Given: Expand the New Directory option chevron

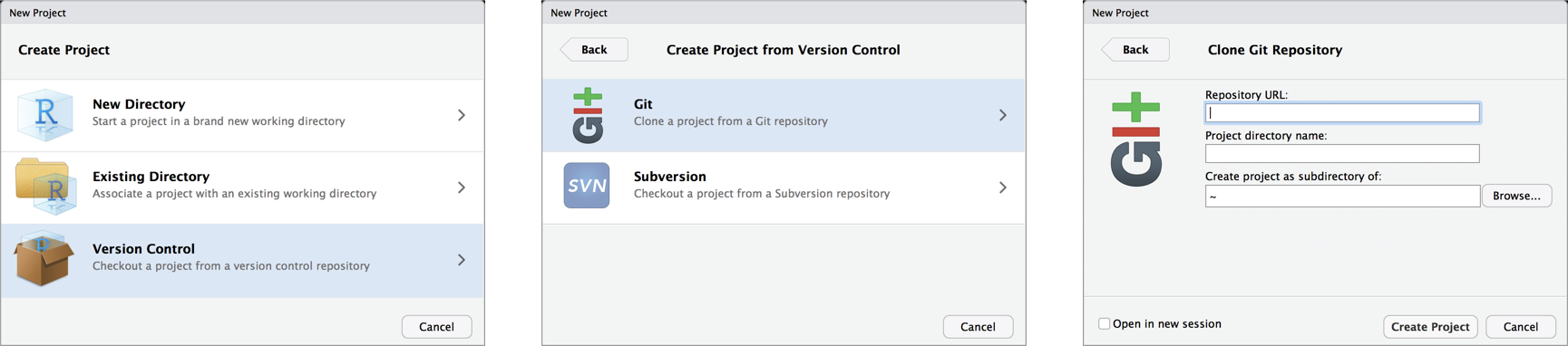Looking at the screenshot, I should coord(462,115).
